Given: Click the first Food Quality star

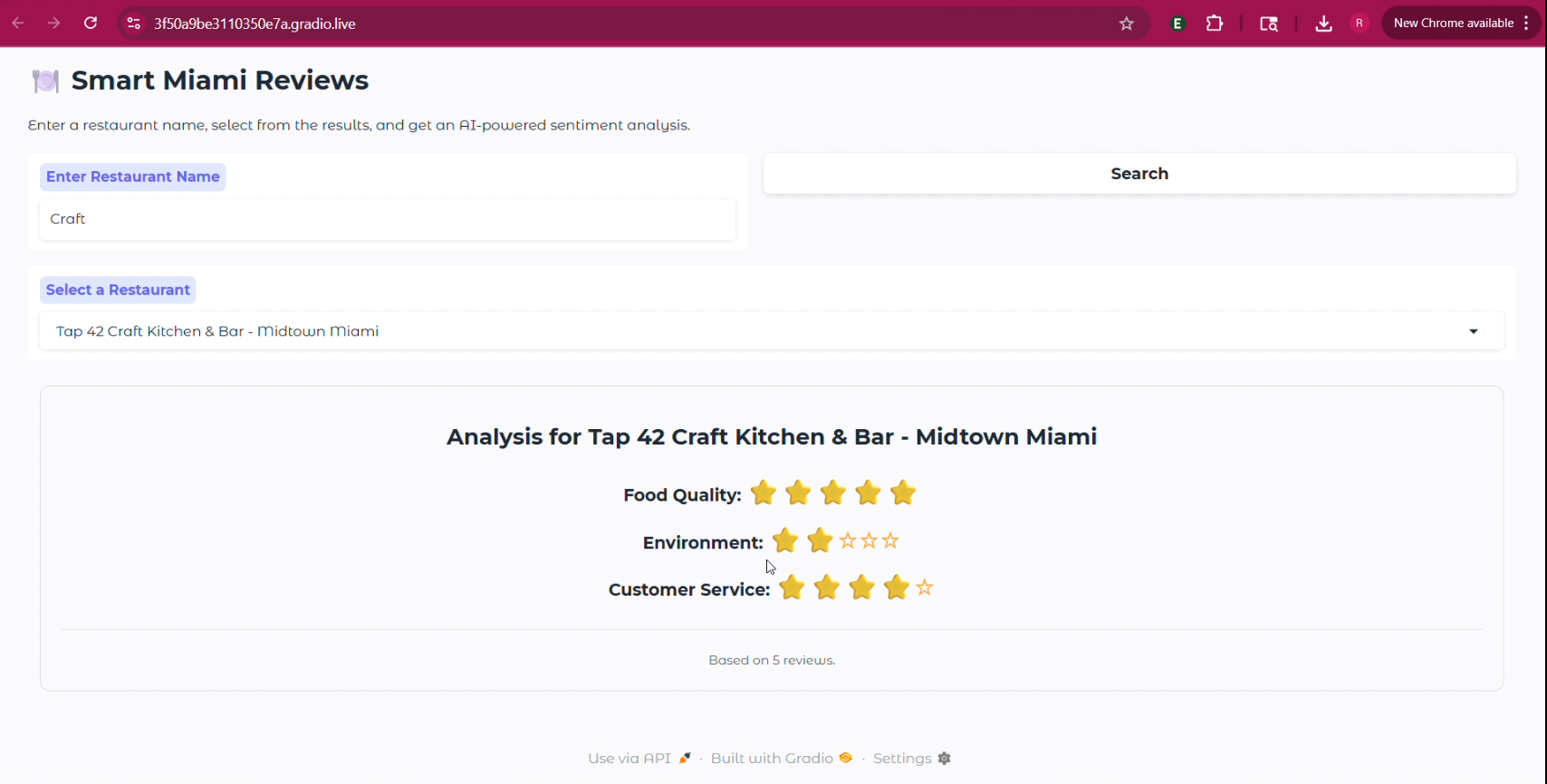Looking at the screenshot, I should coord(764,493).
